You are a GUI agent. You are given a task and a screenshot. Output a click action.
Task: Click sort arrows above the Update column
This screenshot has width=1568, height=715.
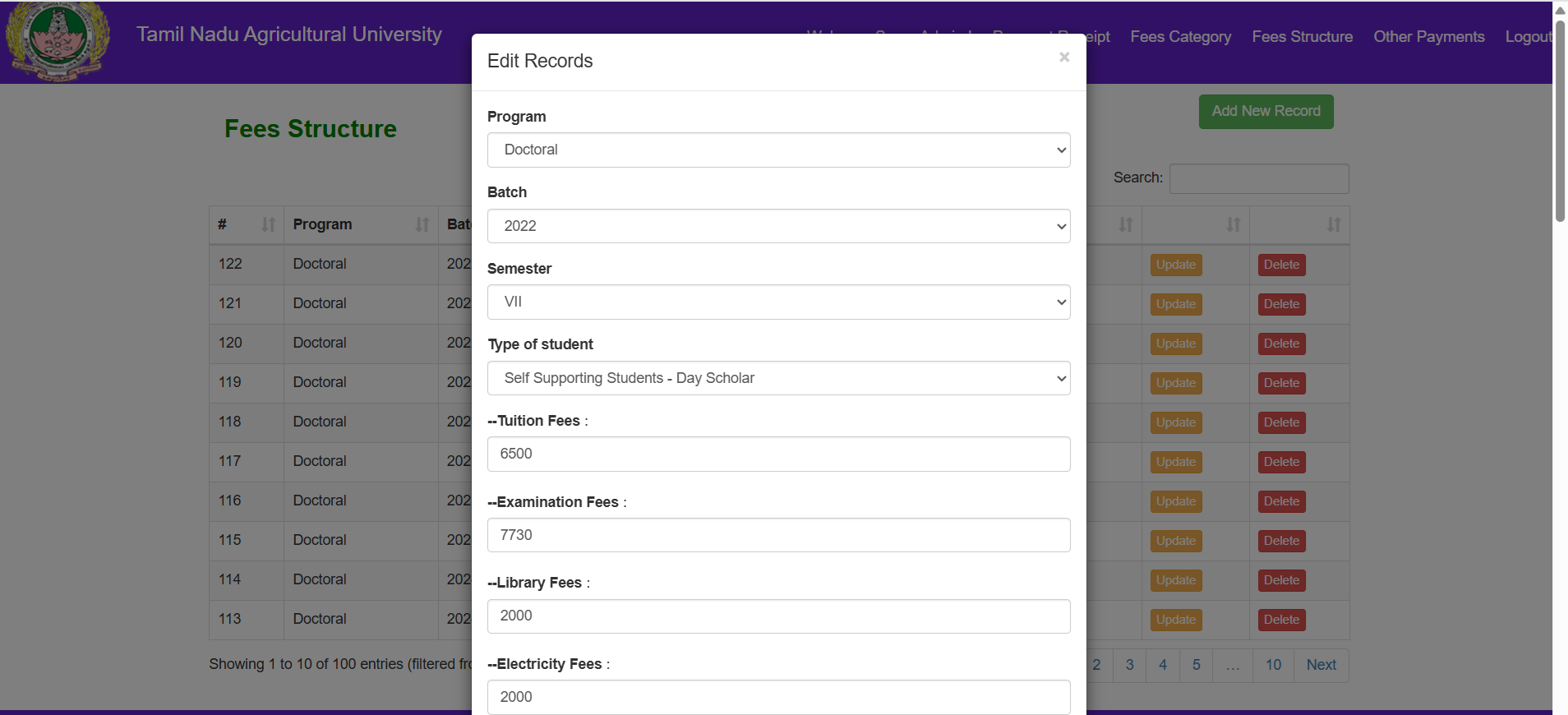(x=1233, y=224)
